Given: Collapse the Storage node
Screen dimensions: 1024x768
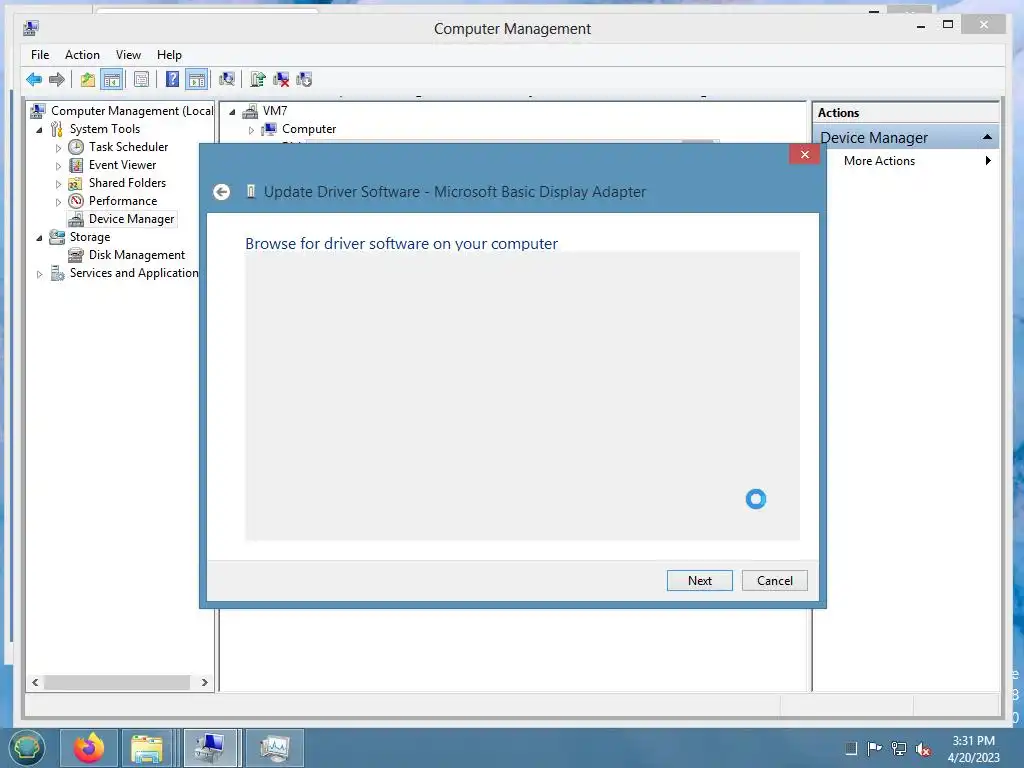Looking at the screenshot, I should pos(39,238).
